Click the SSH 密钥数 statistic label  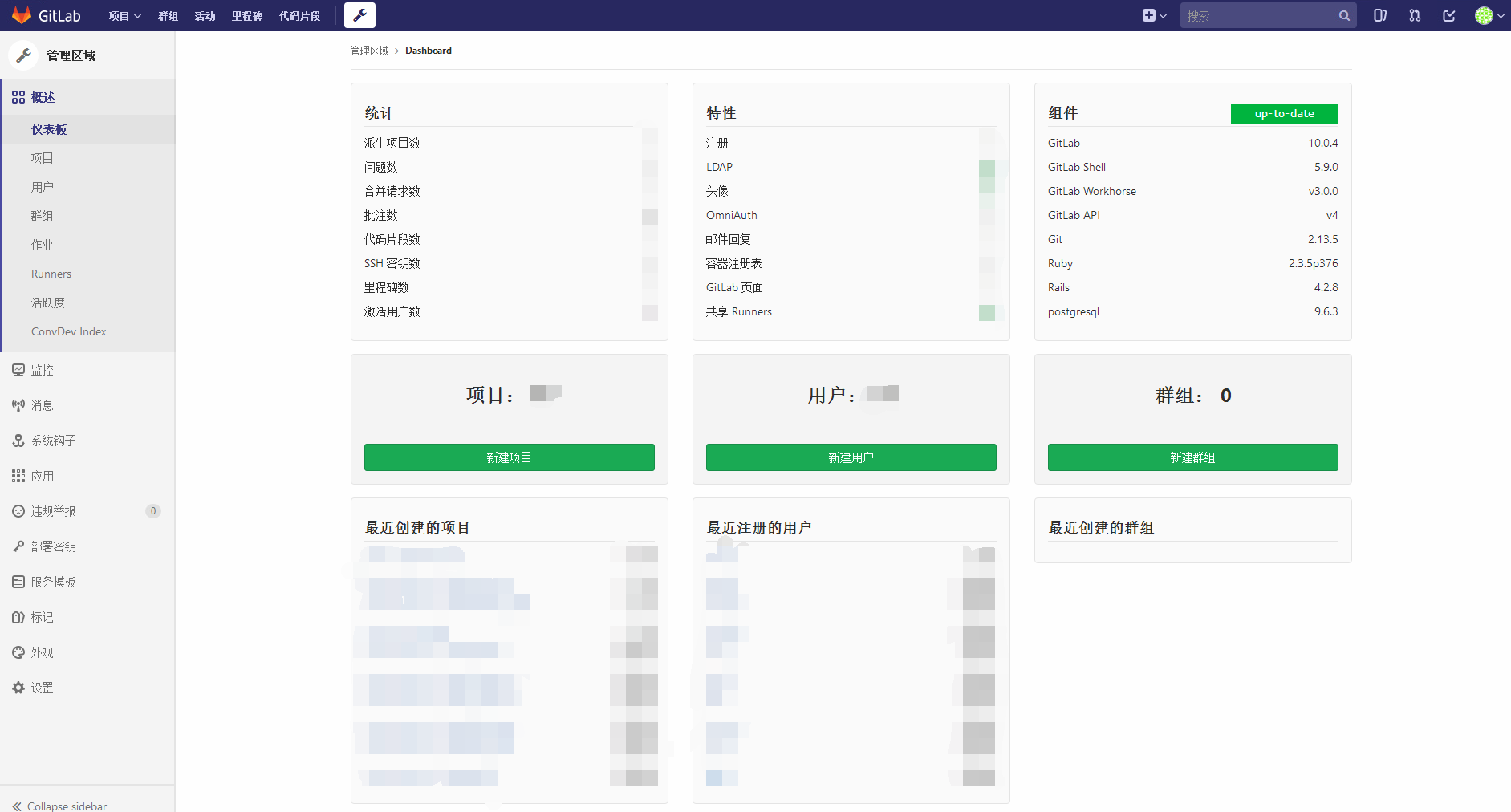pos(392,263)
